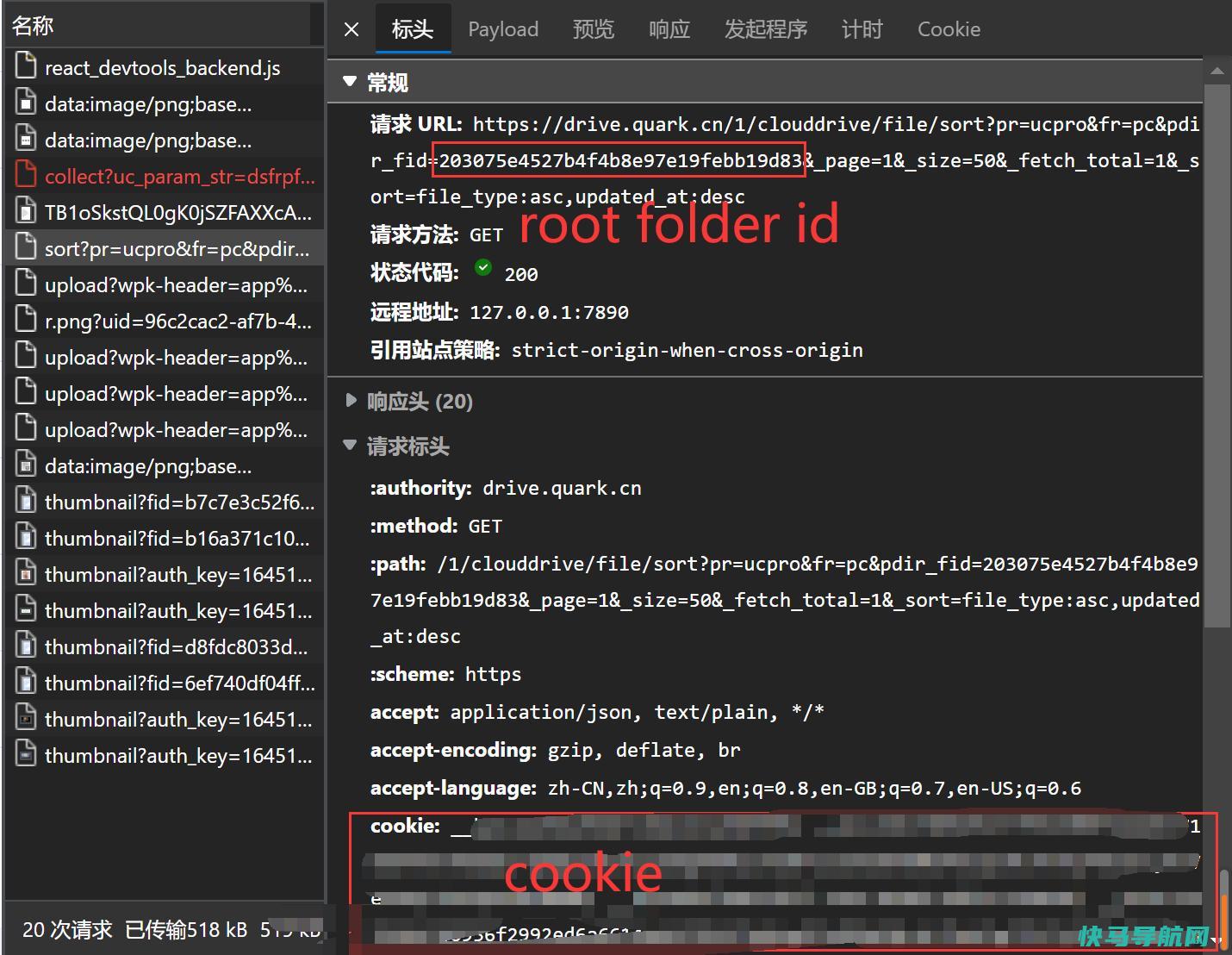Select the thumbnail?fid=b16a371c10 request
1232x955 pixels.
[165, 538]
